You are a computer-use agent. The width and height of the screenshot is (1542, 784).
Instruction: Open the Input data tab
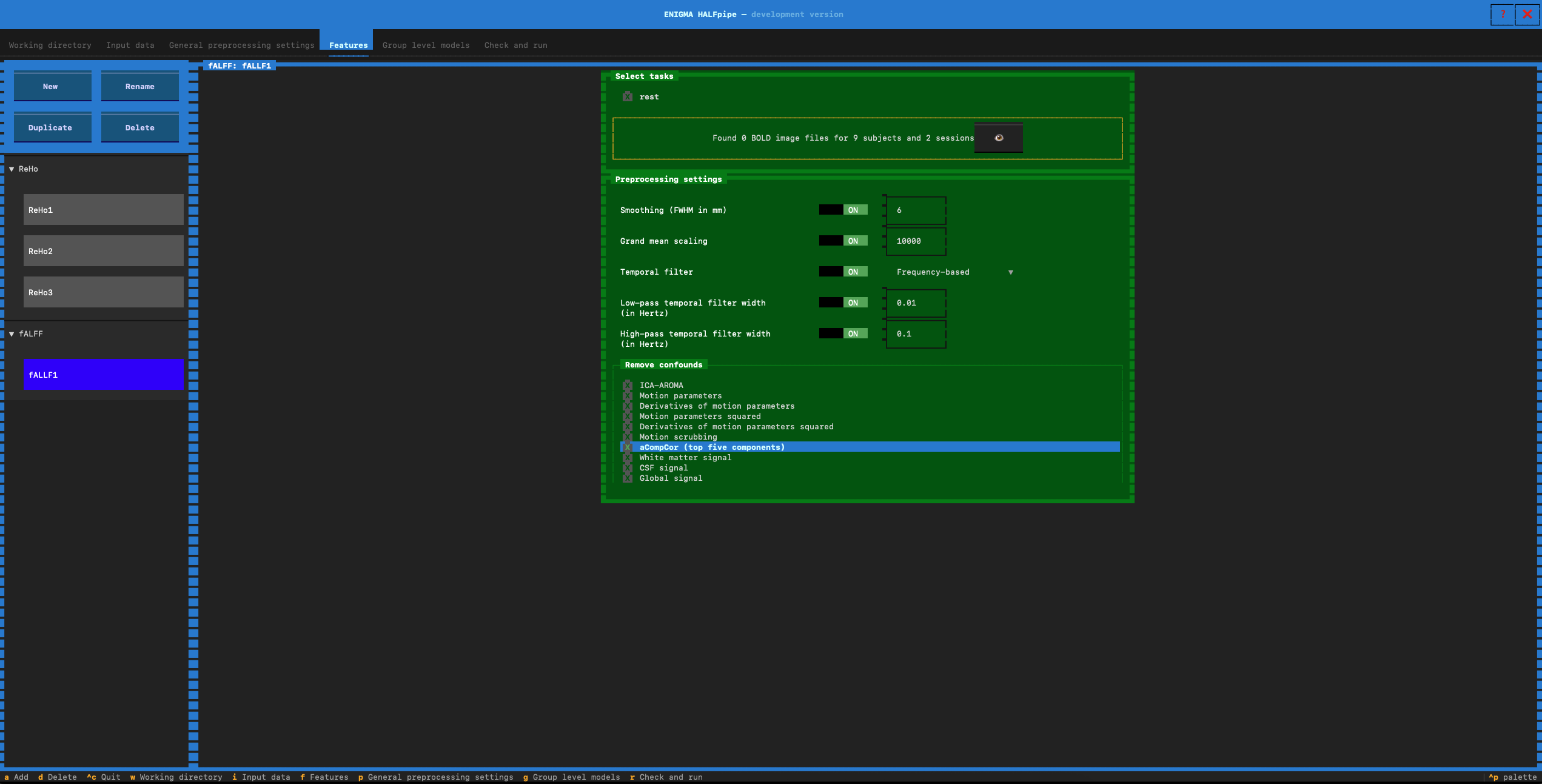pos(130,45)
